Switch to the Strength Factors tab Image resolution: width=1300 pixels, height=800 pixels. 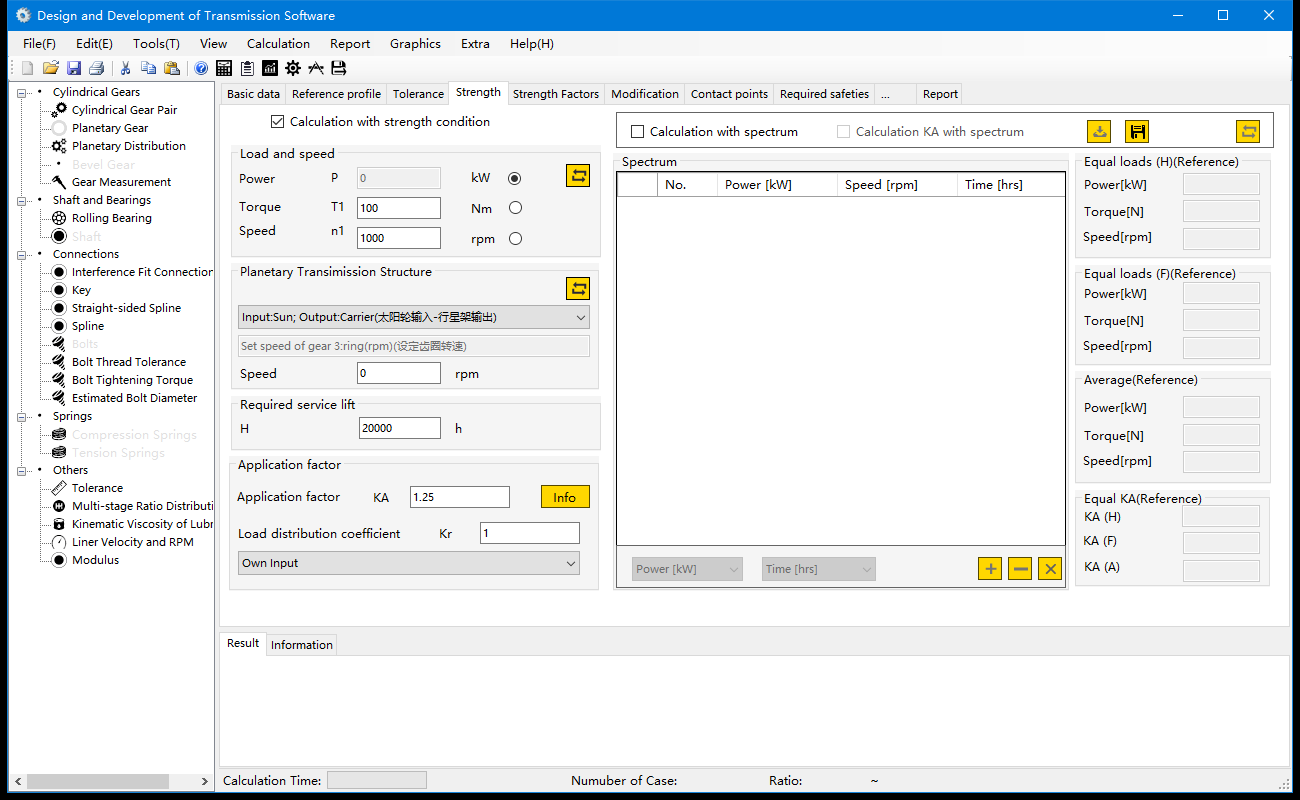pos(556,94)
